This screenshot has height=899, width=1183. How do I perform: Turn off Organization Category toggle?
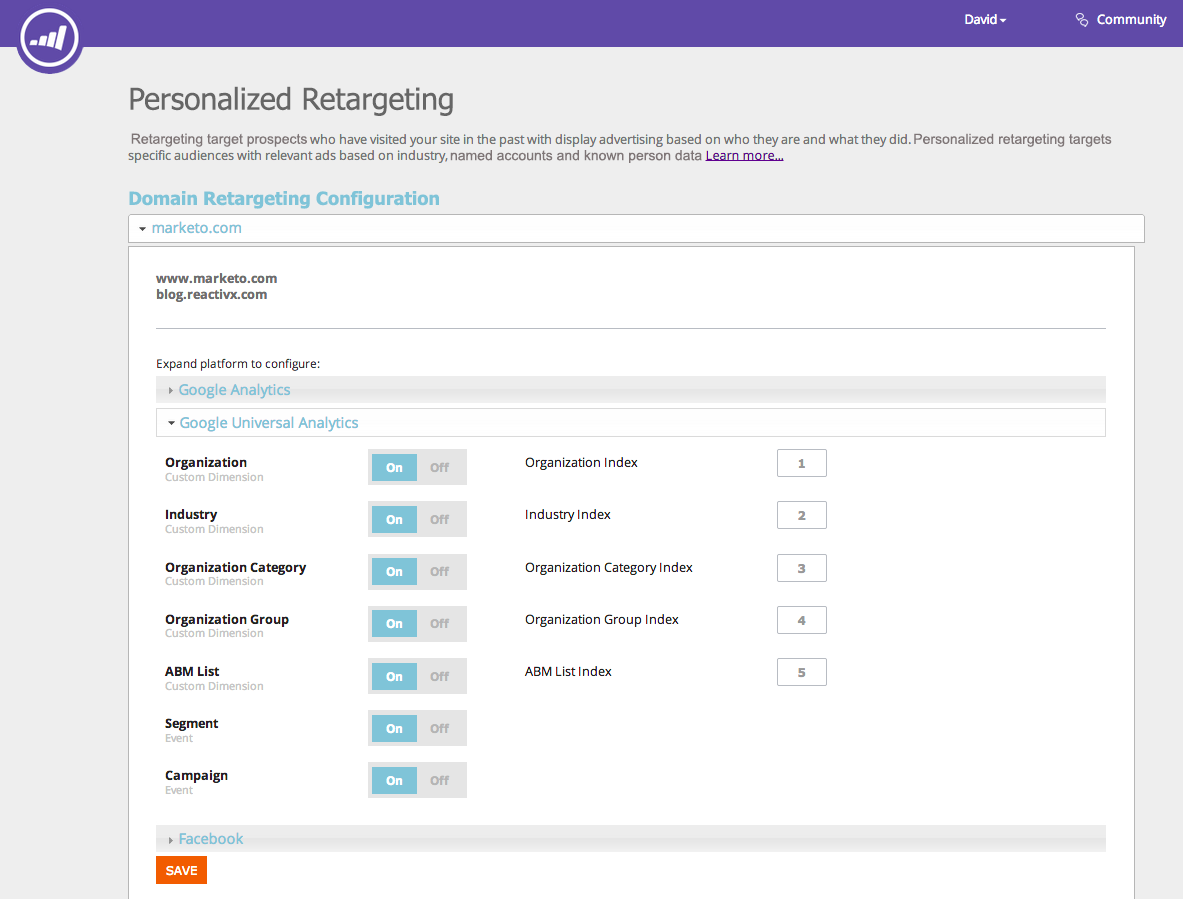(440, 572)
